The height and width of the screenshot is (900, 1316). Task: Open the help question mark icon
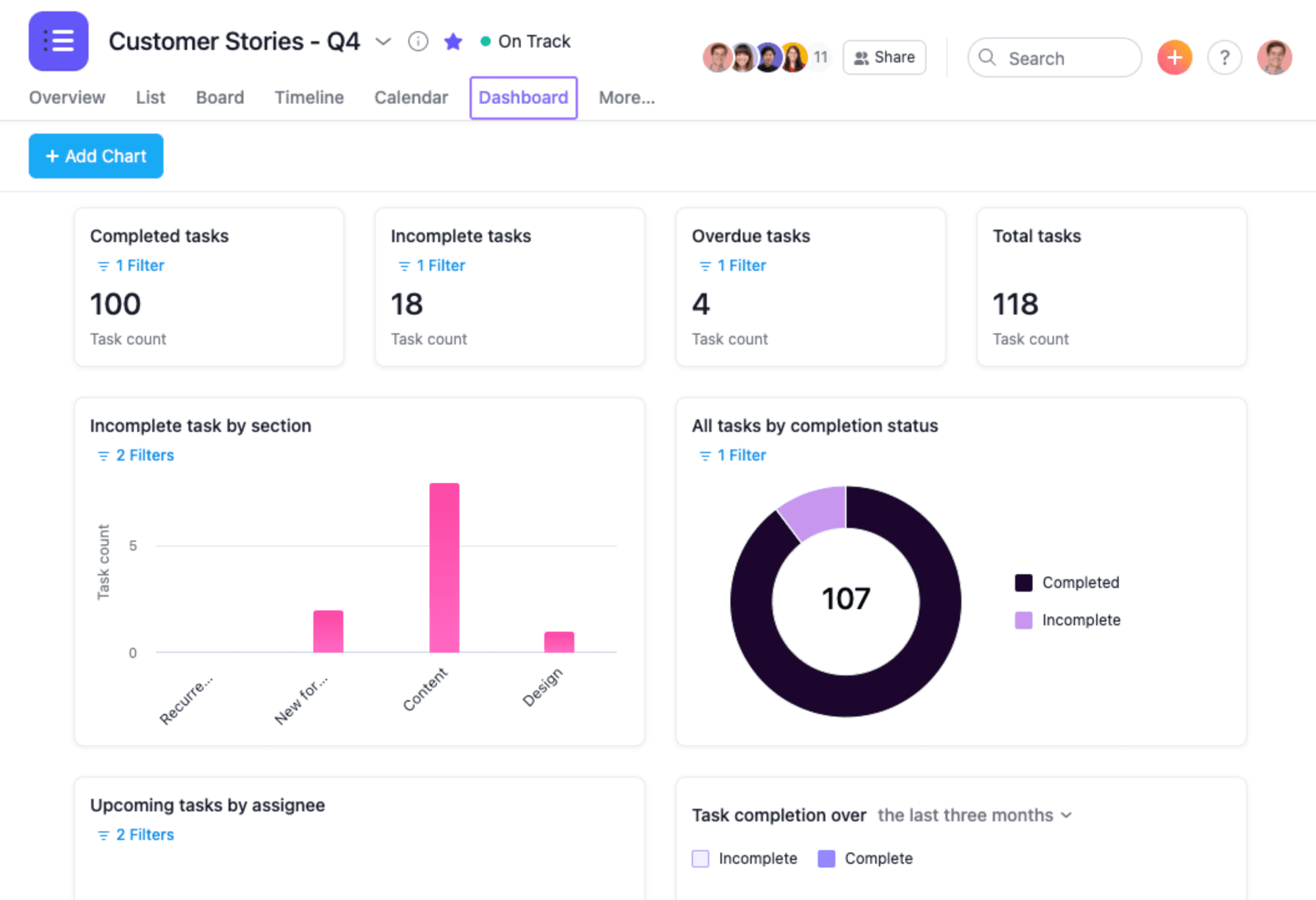tap(1225, 58)
